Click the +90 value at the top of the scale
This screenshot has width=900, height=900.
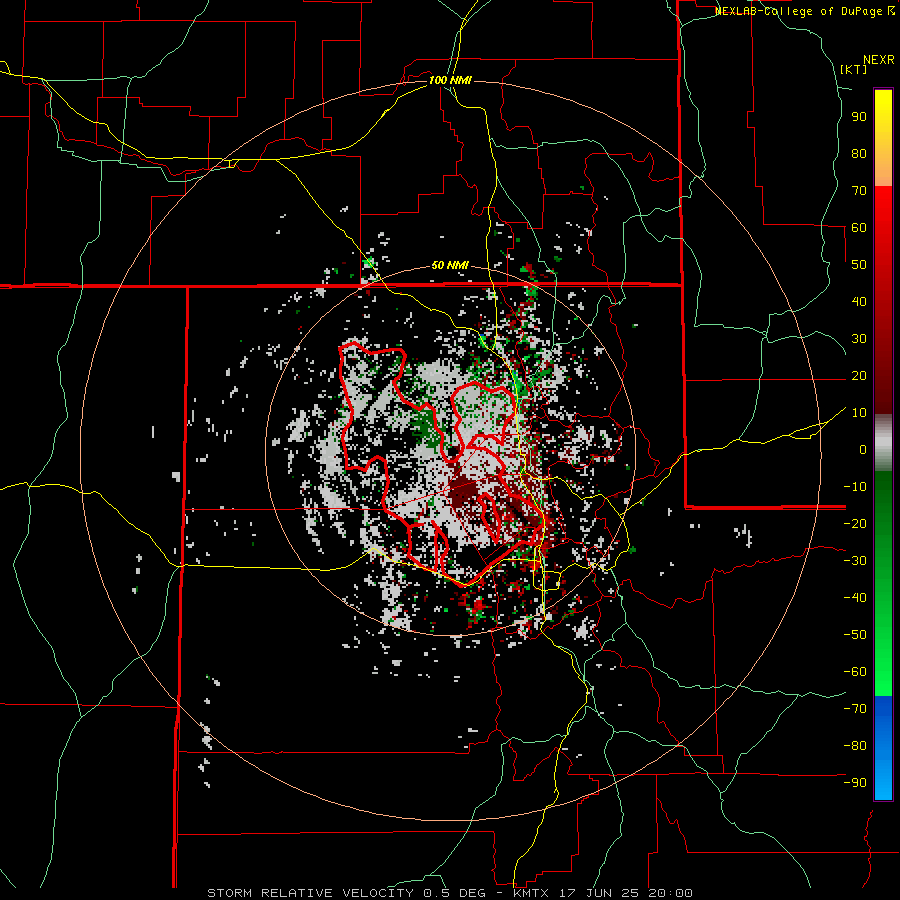pyautogui.click(x=859, y=117)
